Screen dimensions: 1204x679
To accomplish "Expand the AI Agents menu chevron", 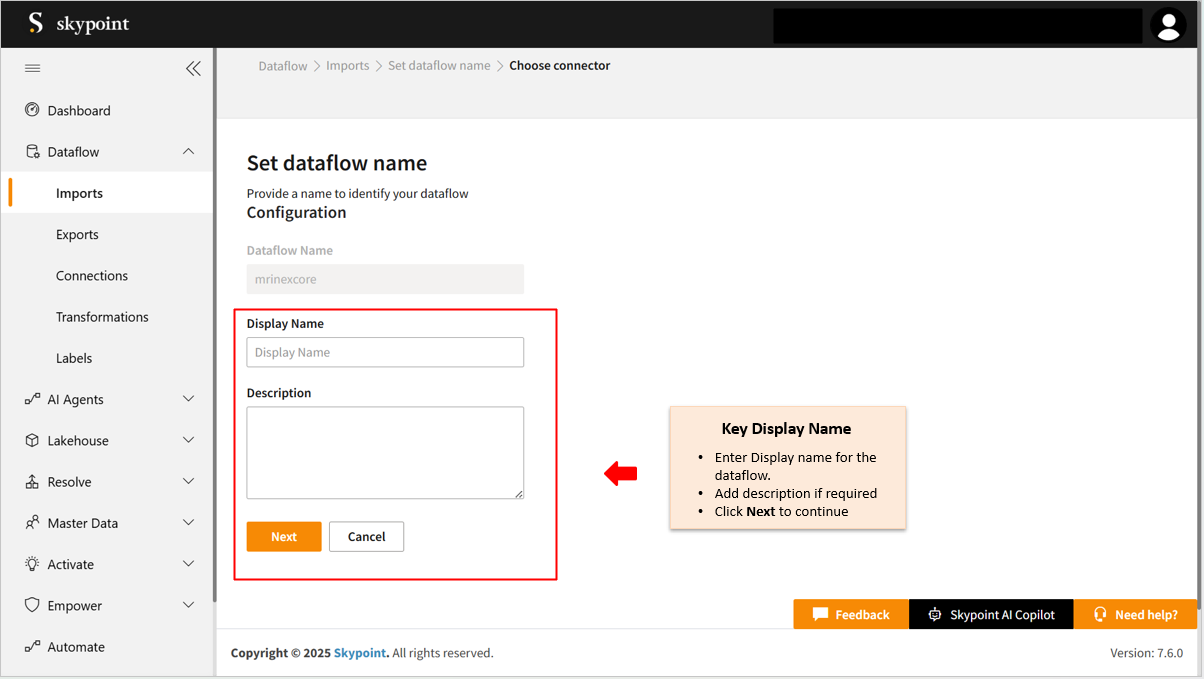I will coord(188,399).
